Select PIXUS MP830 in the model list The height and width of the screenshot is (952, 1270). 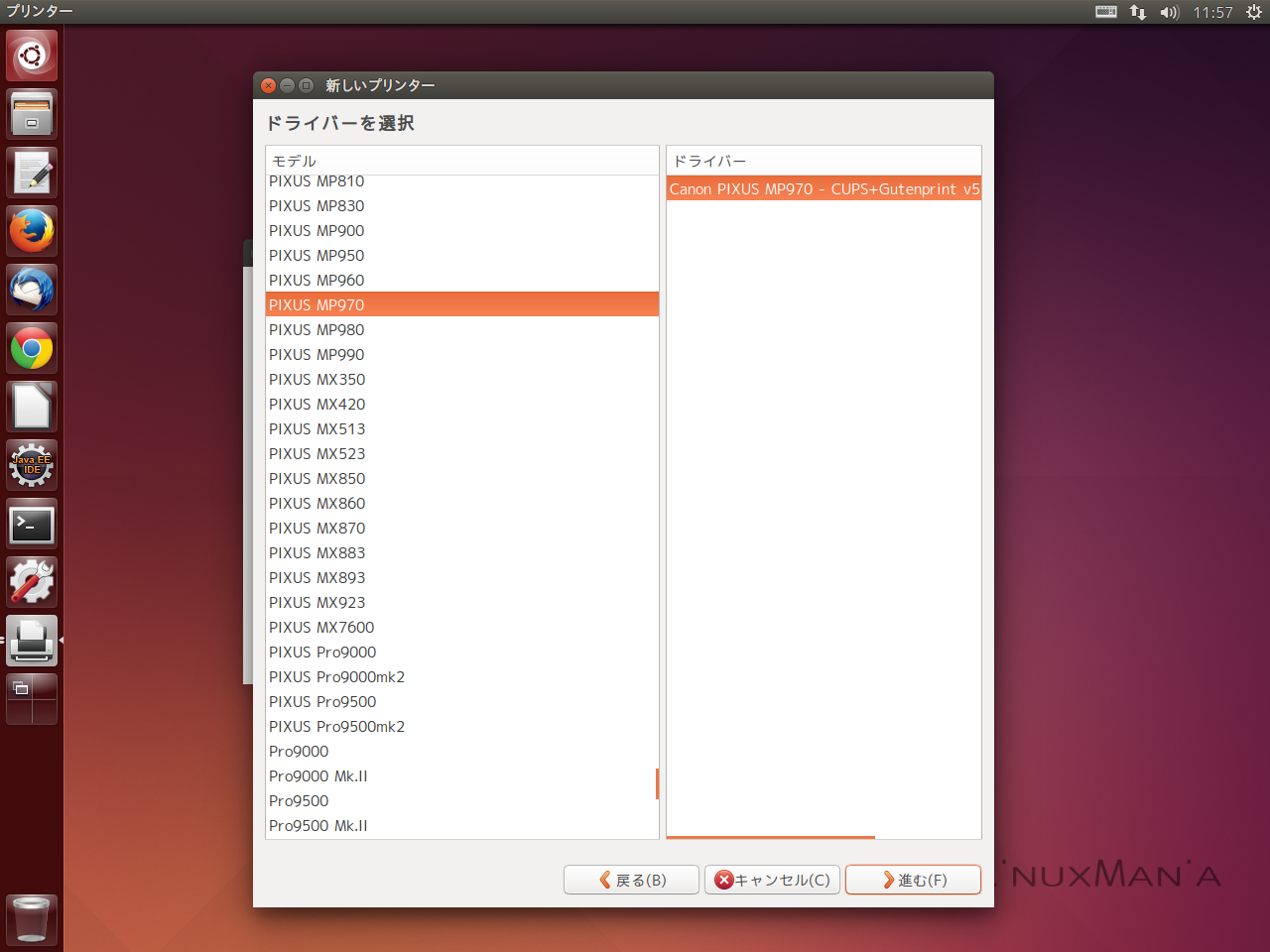pyautogui.click(x=462, y=205)
